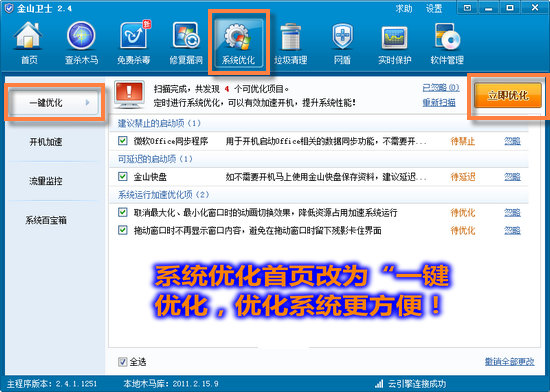
Task: Toggle the 全选 select-all checkbox
Action: pyautogui.click(x=122, y=361)
